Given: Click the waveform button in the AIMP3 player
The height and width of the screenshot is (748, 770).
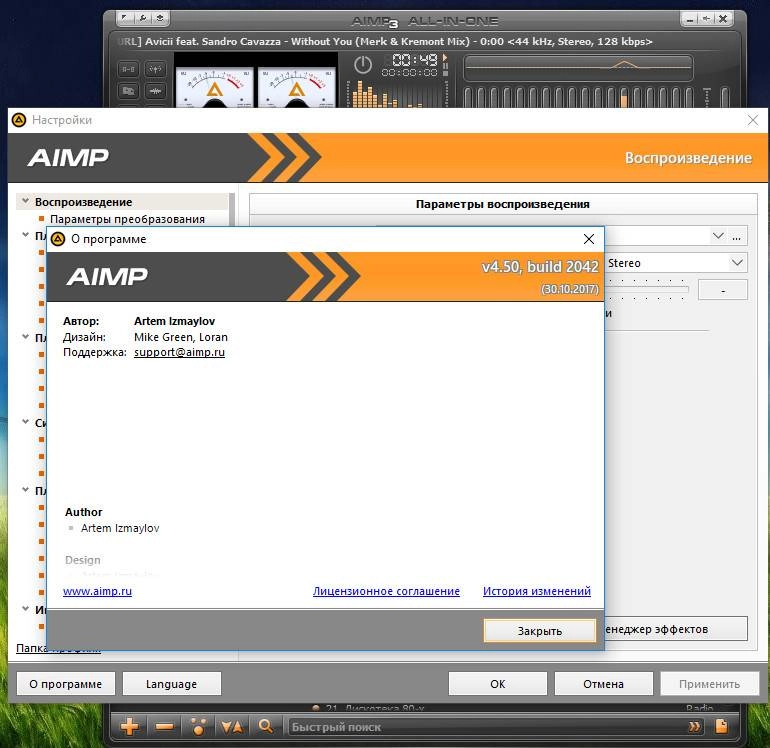Looking at the screenshot, I should coord(155,91).
